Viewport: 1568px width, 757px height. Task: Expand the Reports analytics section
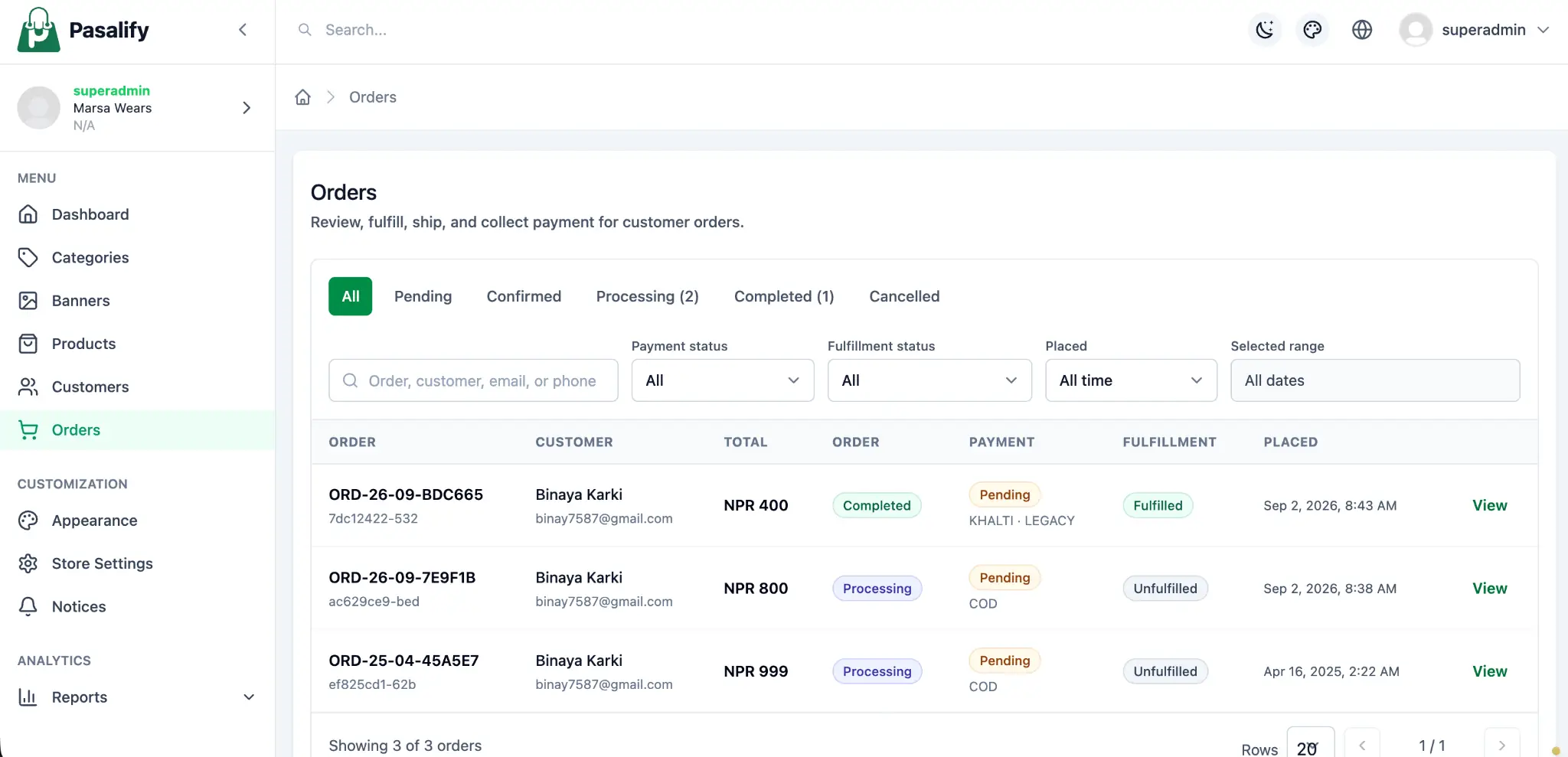pos(138,697)
